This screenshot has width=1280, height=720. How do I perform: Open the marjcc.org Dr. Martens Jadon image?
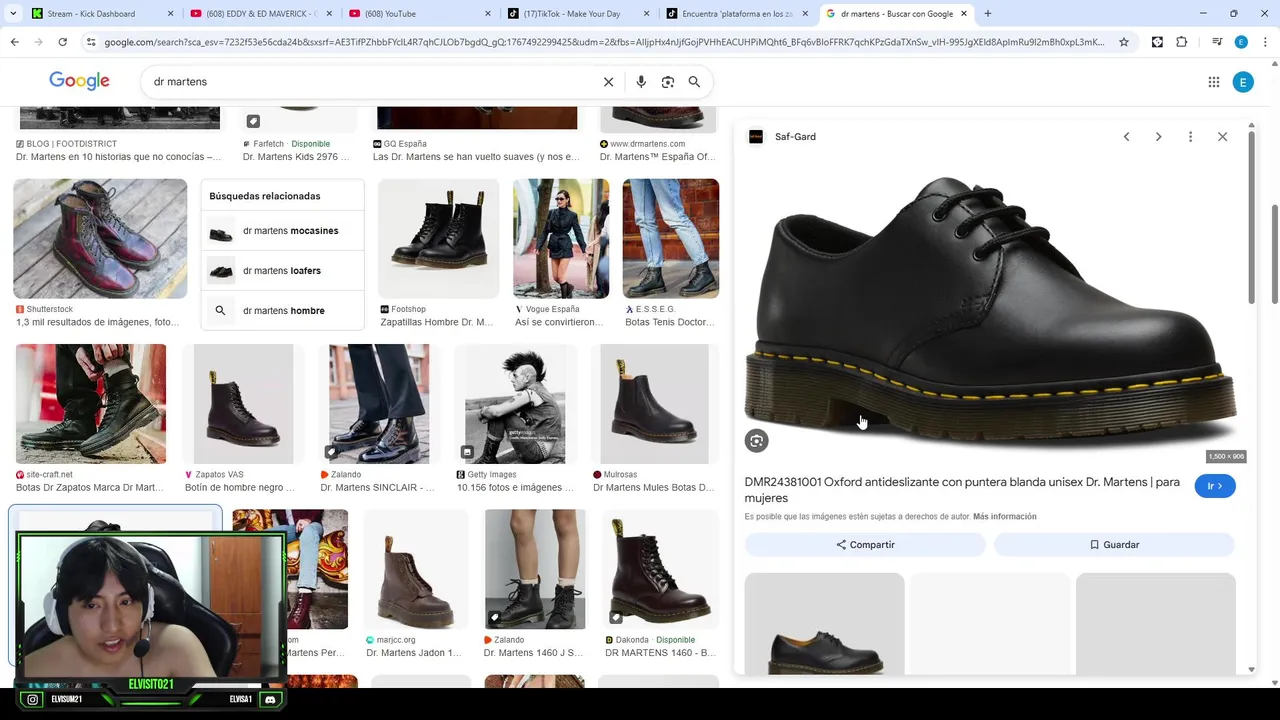416,569
